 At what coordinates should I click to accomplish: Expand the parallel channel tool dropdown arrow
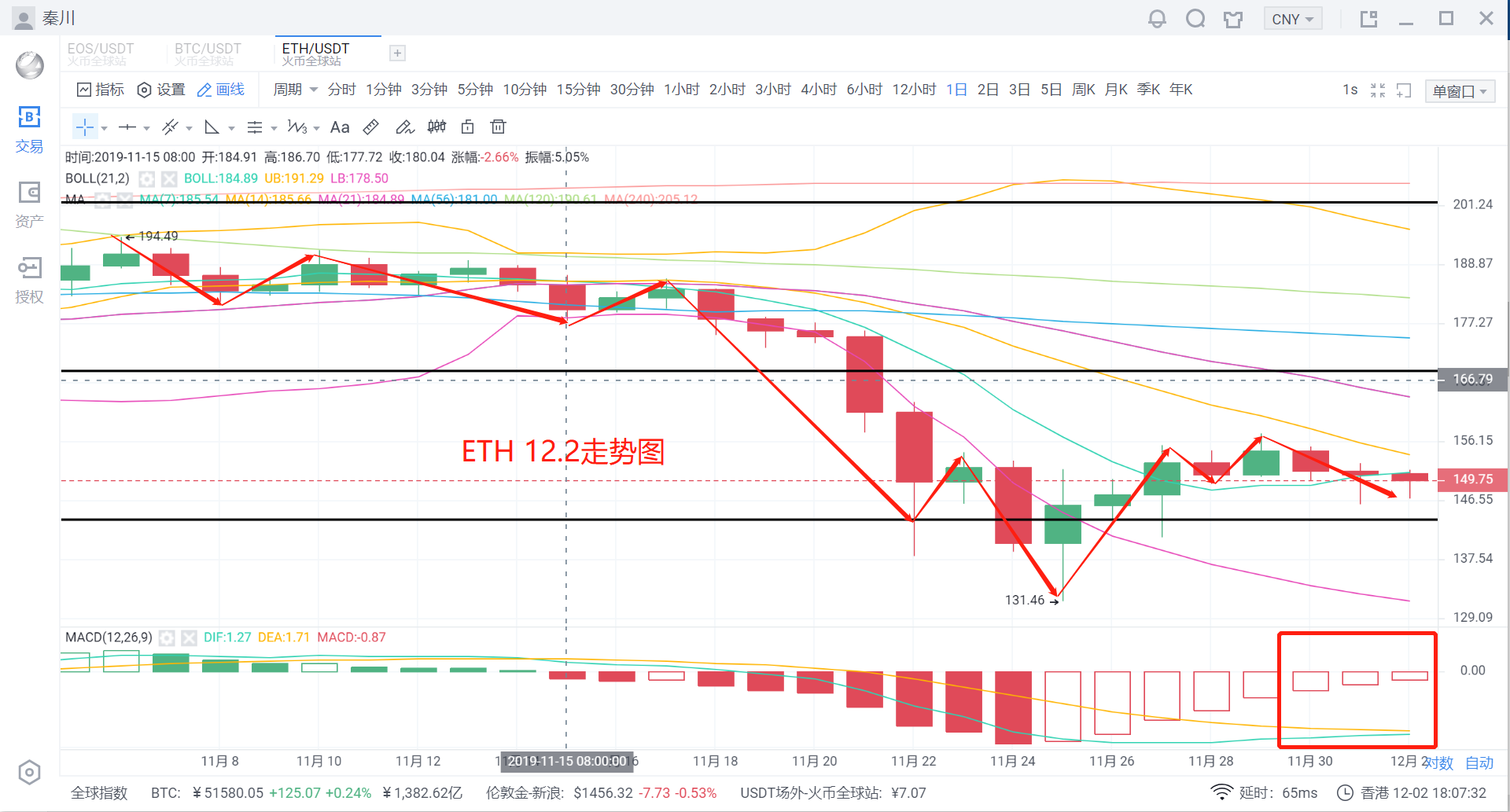coord(189,128)
